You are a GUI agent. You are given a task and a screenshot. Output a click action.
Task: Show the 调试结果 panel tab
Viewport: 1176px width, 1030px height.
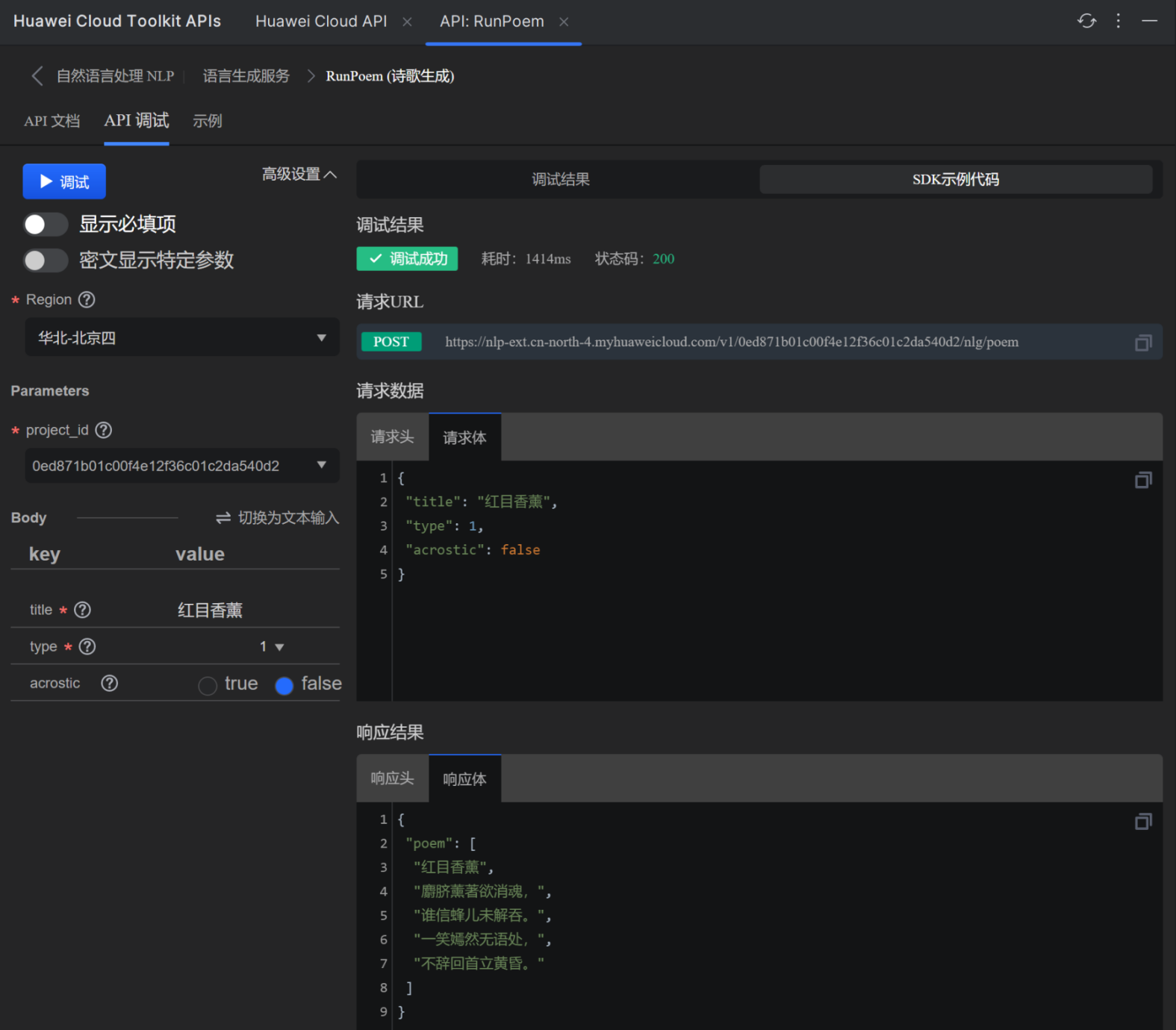pos(560,179)
